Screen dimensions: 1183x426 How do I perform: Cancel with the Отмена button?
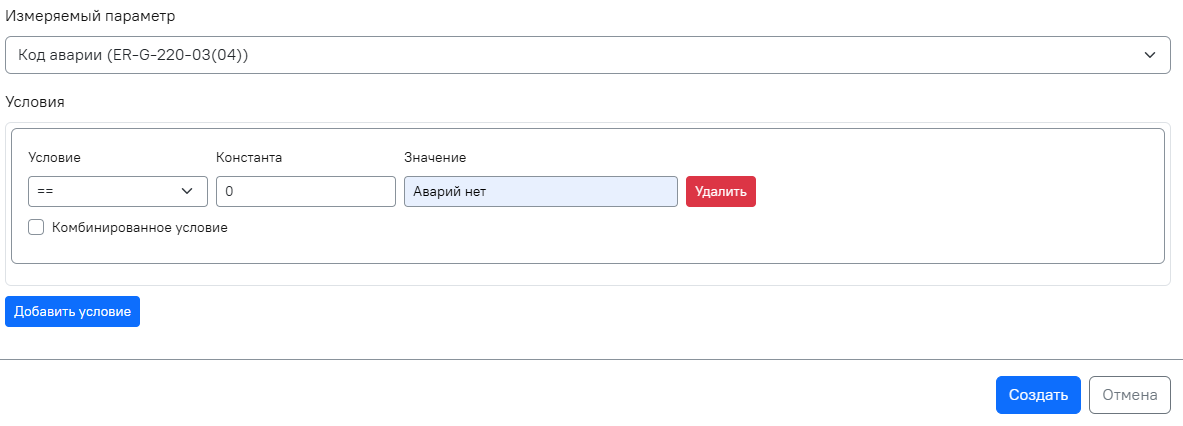click(x=1129, y=395)
